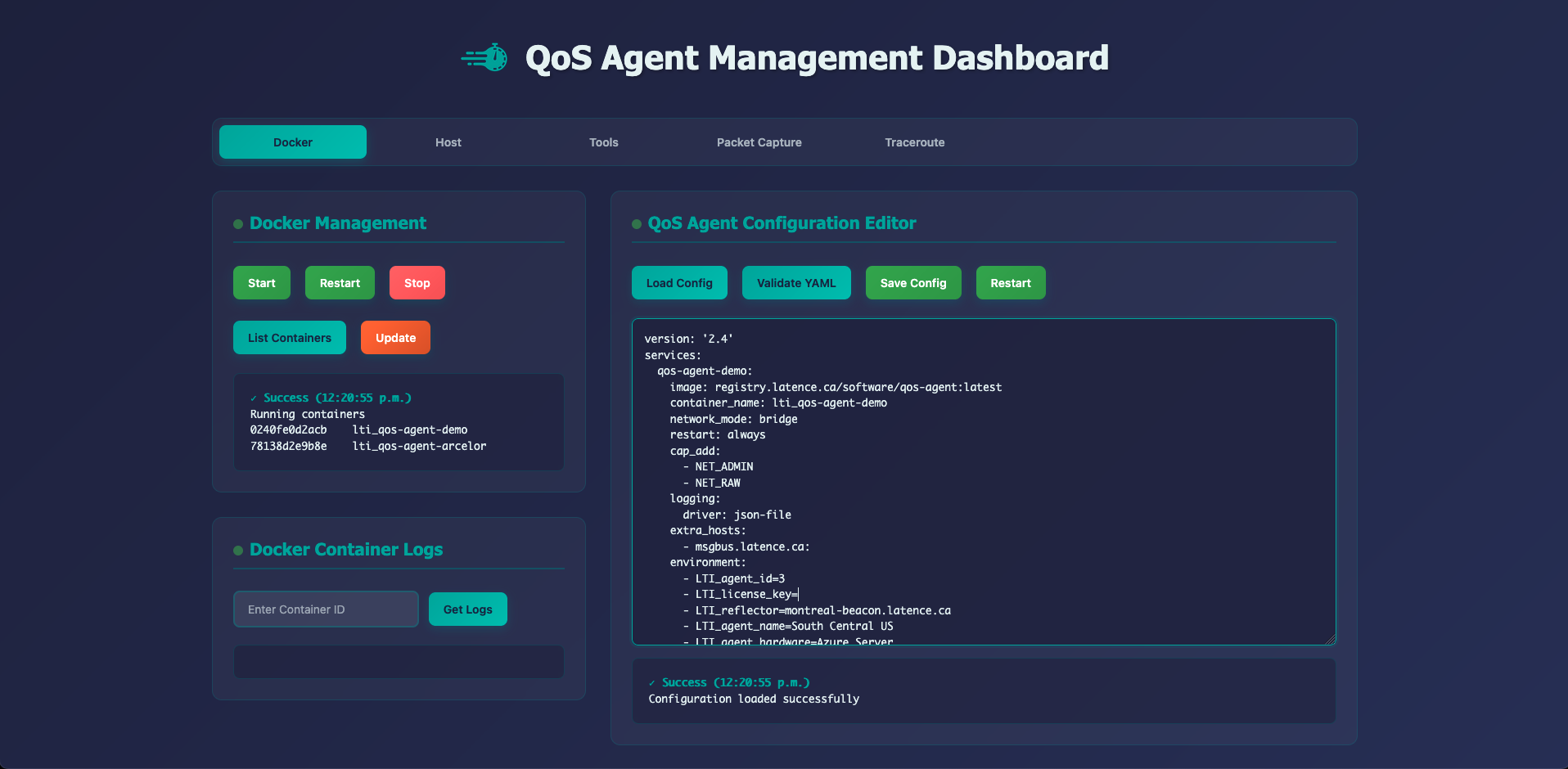Click the stopwatch logo icon beside dashboard title
The height and width of the screenshot is (769, 1568).
(x=484, y=58)
